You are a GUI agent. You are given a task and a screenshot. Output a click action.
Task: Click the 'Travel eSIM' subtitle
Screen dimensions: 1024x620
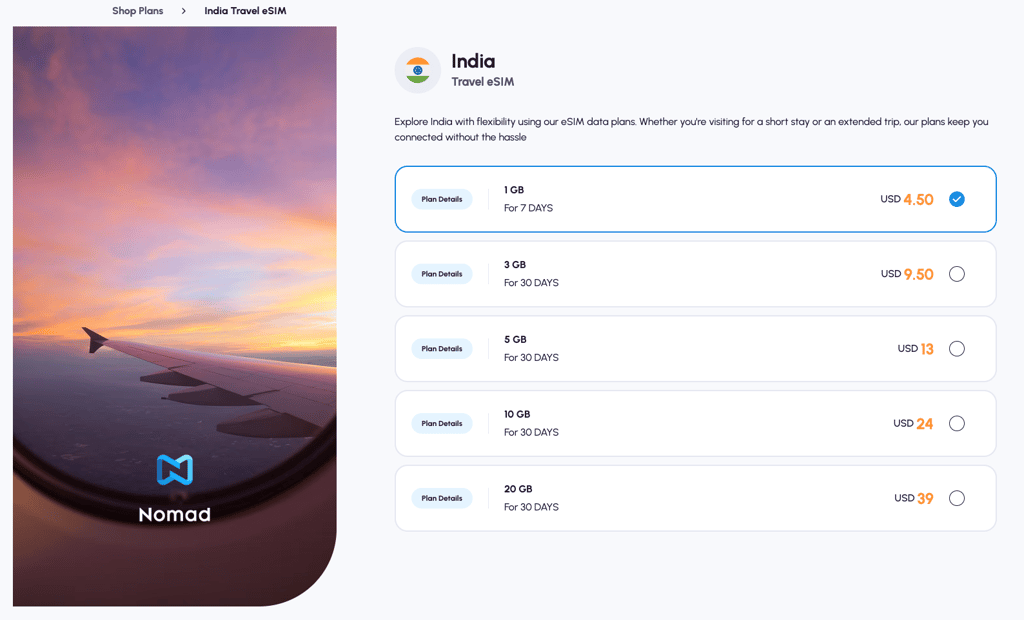483,82
